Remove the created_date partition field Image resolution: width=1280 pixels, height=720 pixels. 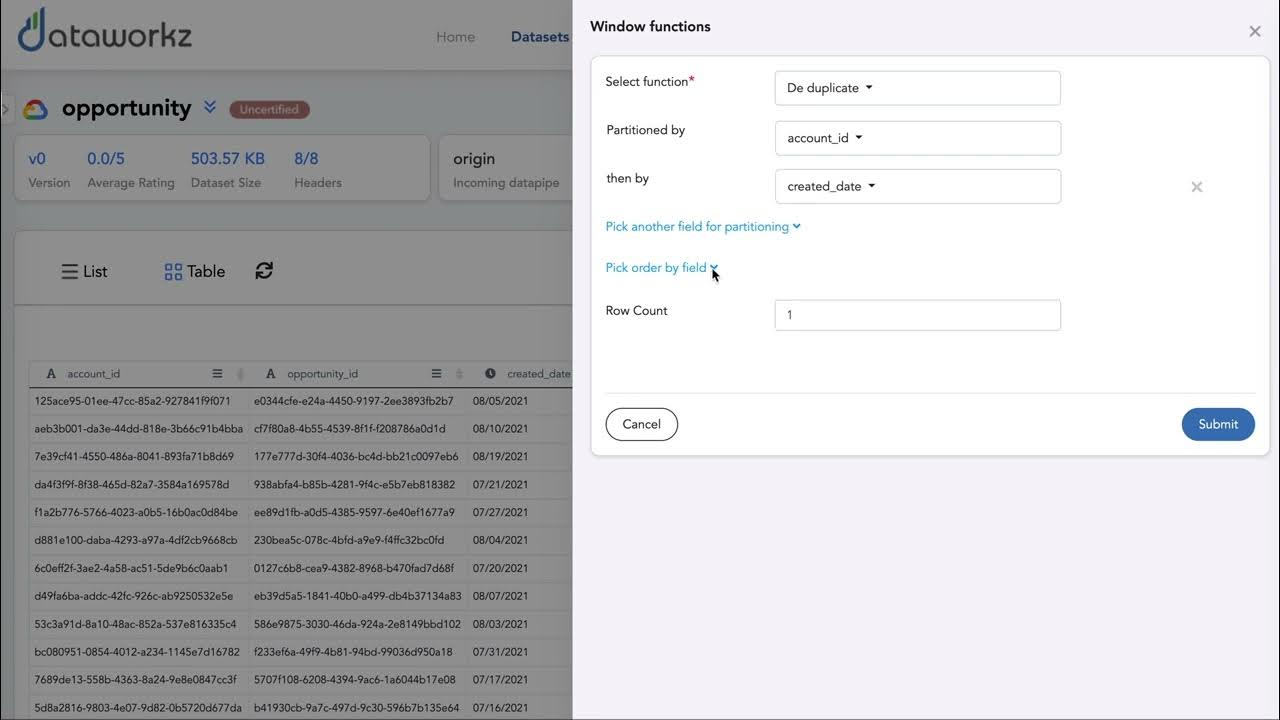pos(1196,187)
